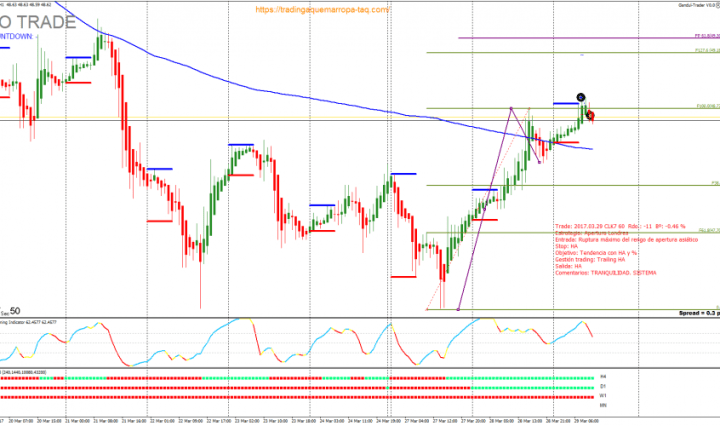Screen dimensions: 720x426
Task: Click the black circle marker above the latest candles
Action: [581, 96]
